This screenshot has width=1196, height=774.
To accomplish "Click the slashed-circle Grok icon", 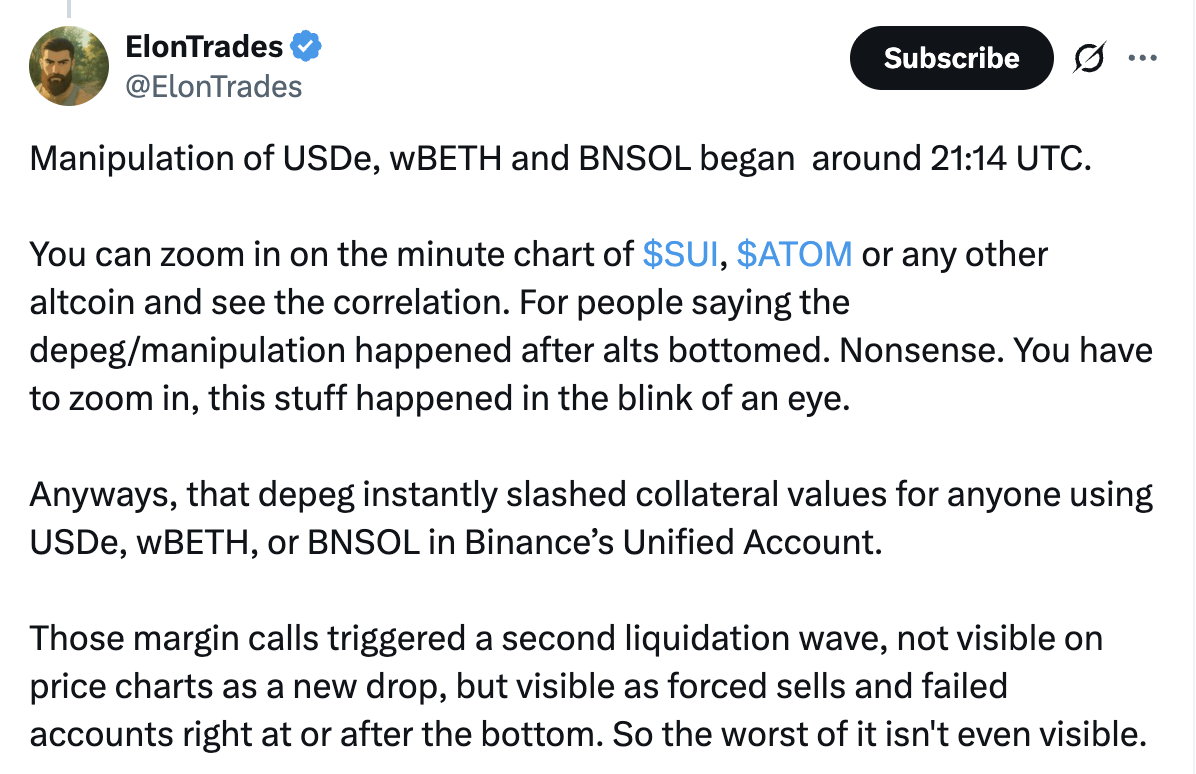I will tap(1089, 58).
